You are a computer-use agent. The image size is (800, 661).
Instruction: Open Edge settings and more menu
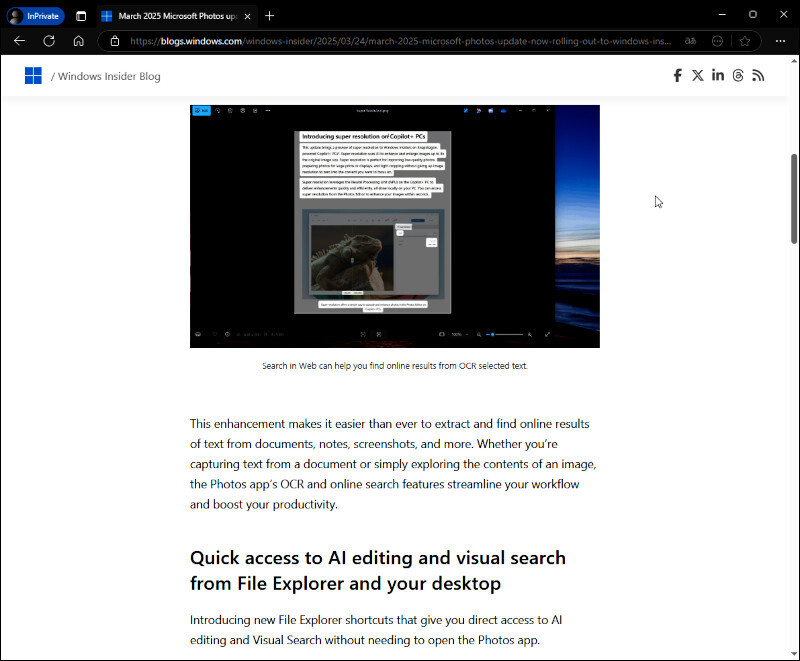pyautogui.click(x=780, y=41)
